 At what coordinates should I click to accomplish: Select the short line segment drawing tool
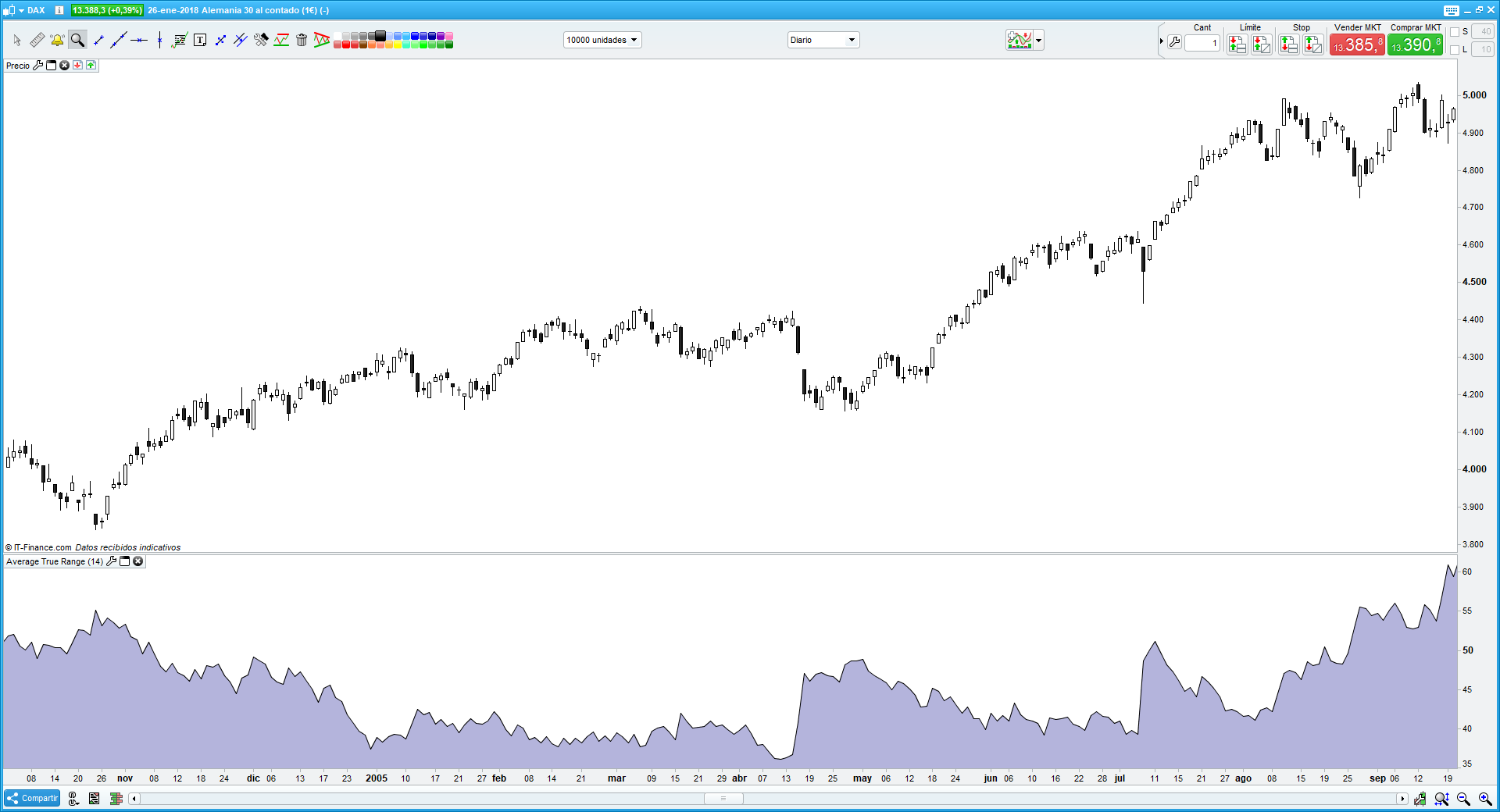tap(98, 40)
